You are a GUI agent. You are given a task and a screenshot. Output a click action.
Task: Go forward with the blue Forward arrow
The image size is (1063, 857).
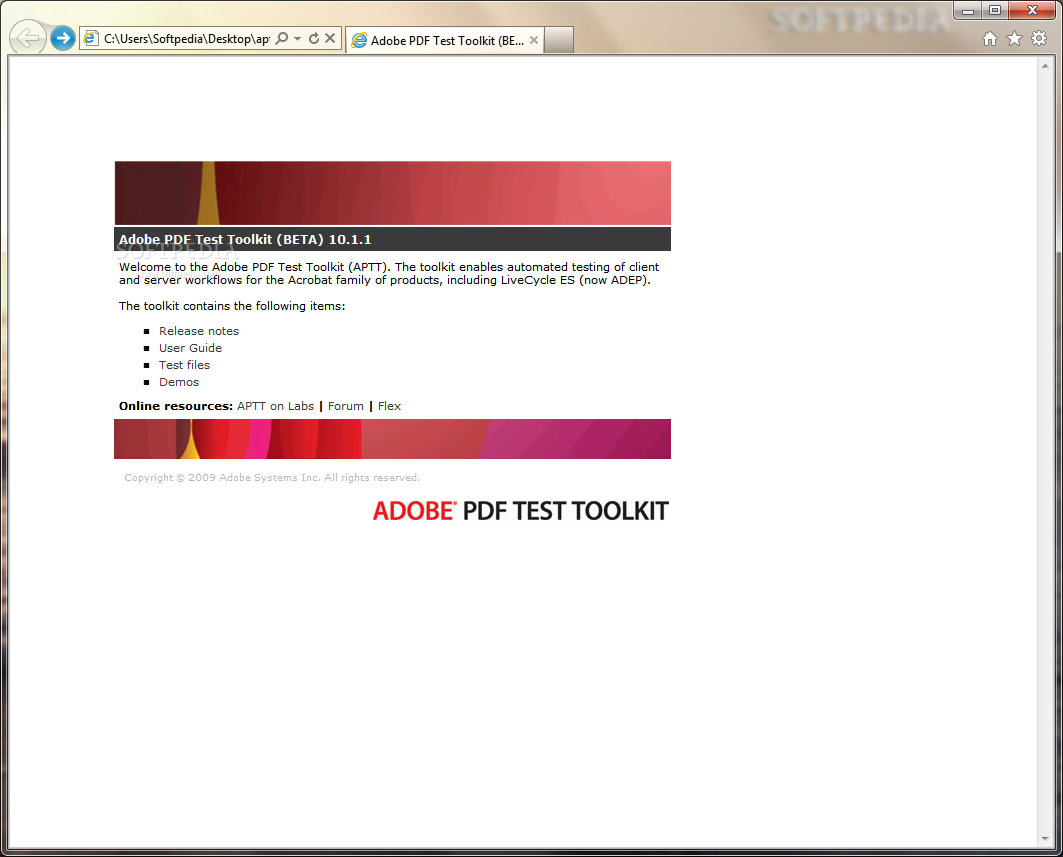(63, 38)
